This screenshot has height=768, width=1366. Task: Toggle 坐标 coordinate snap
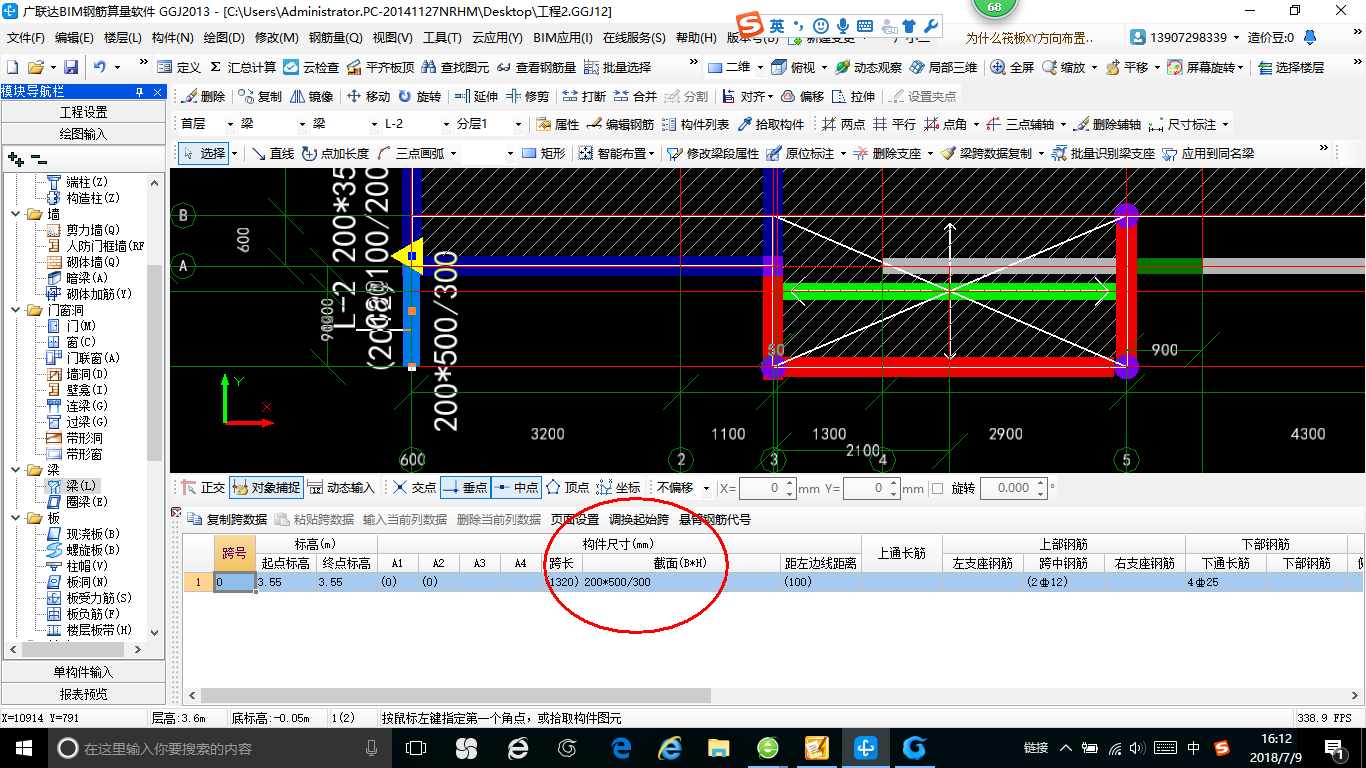point(618,488)
